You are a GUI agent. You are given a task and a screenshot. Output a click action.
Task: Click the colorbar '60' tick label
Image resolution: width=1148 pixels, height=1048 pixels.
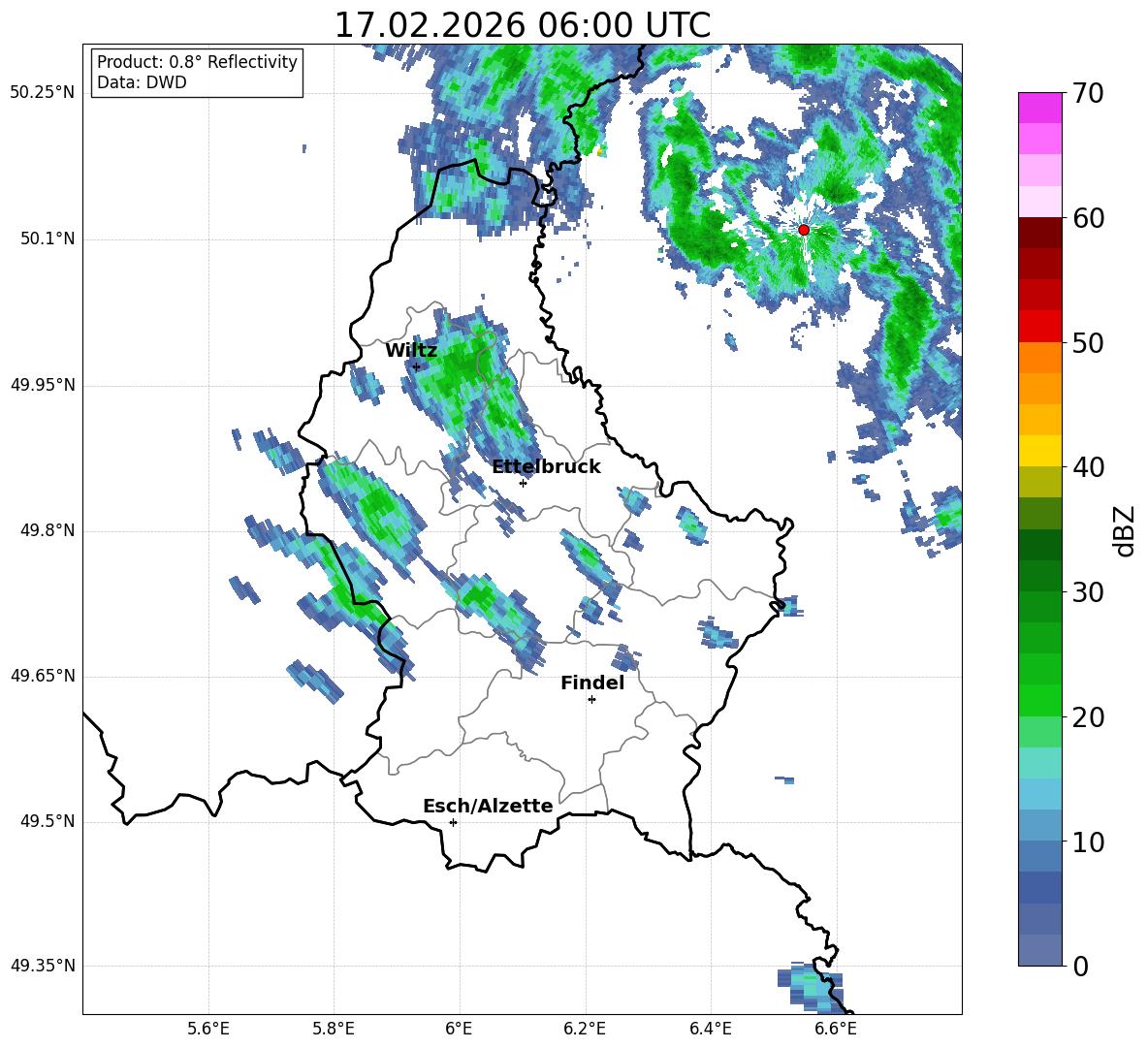(1088, 218)
